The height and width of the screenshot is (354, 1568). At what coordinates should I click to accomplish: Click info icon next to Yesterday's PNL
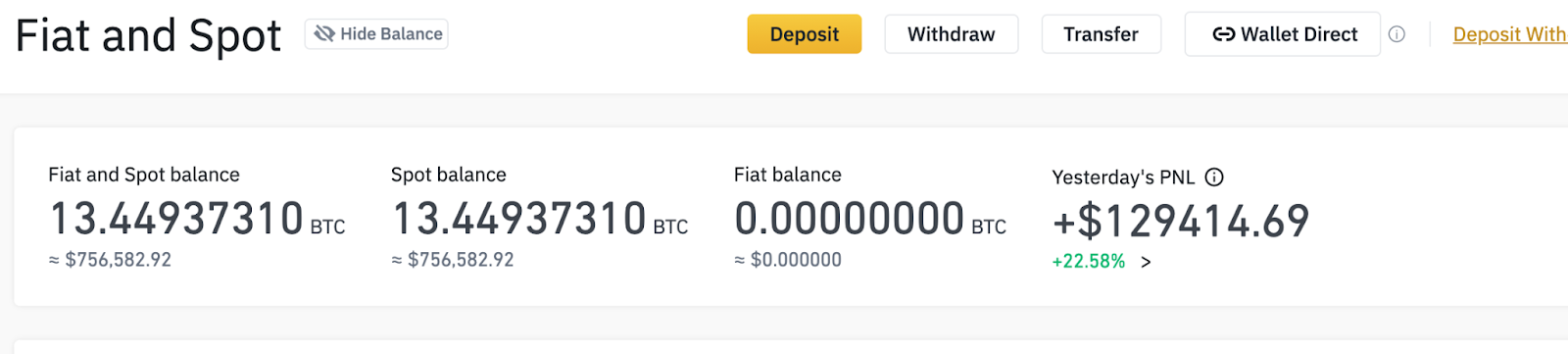click(x=1214, y=177)
